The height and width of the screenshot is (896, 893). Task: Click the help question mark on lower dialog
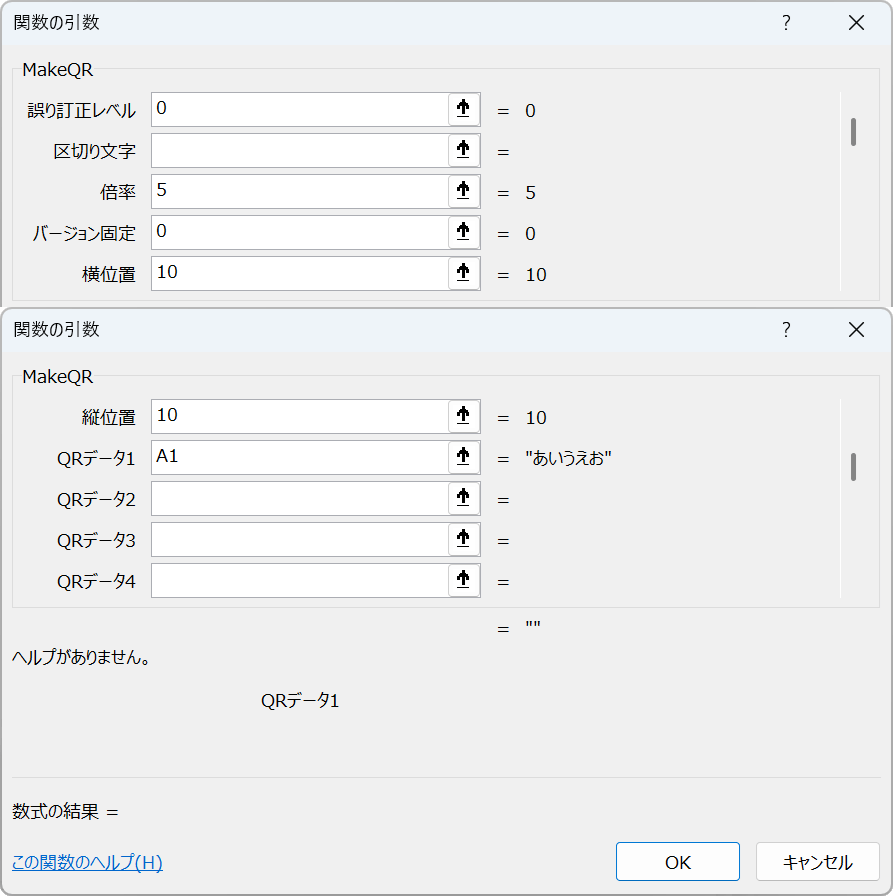786,329
